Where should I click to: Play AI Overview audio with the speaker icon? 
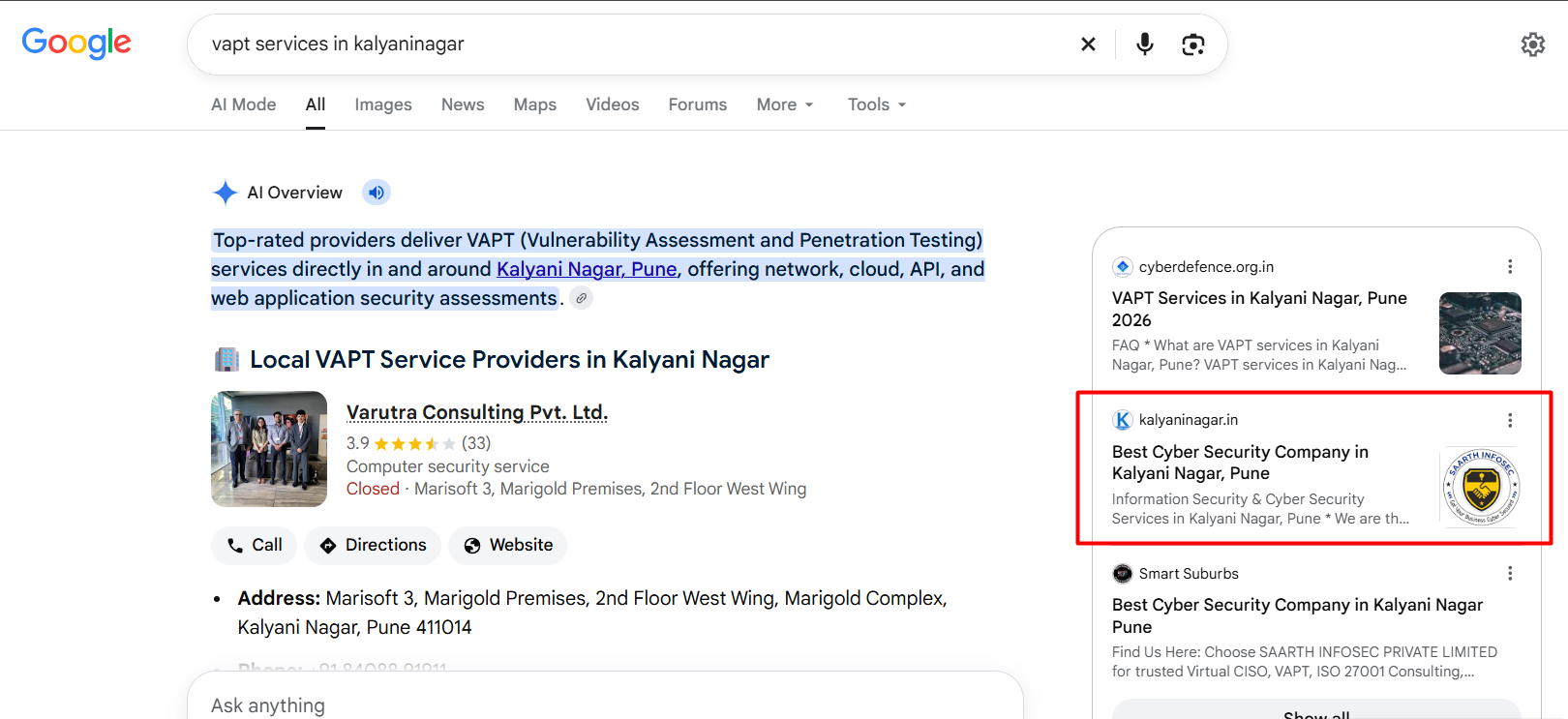[377, 193]
